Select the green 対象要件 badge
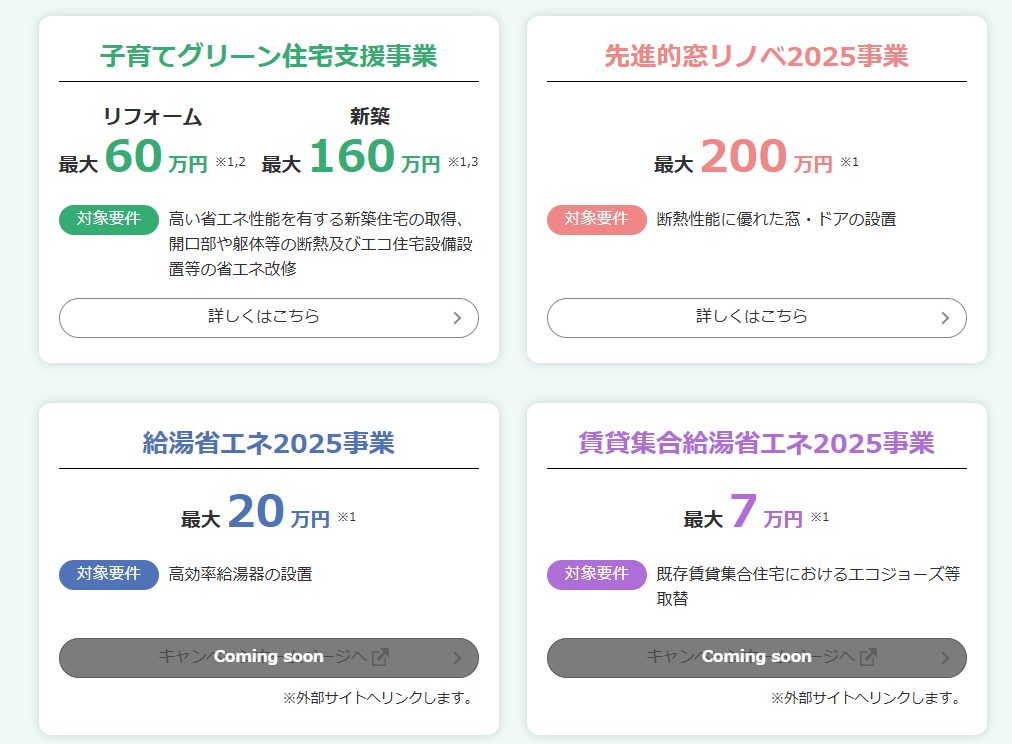Viewport: 1012px width, 744px height. 108,219
